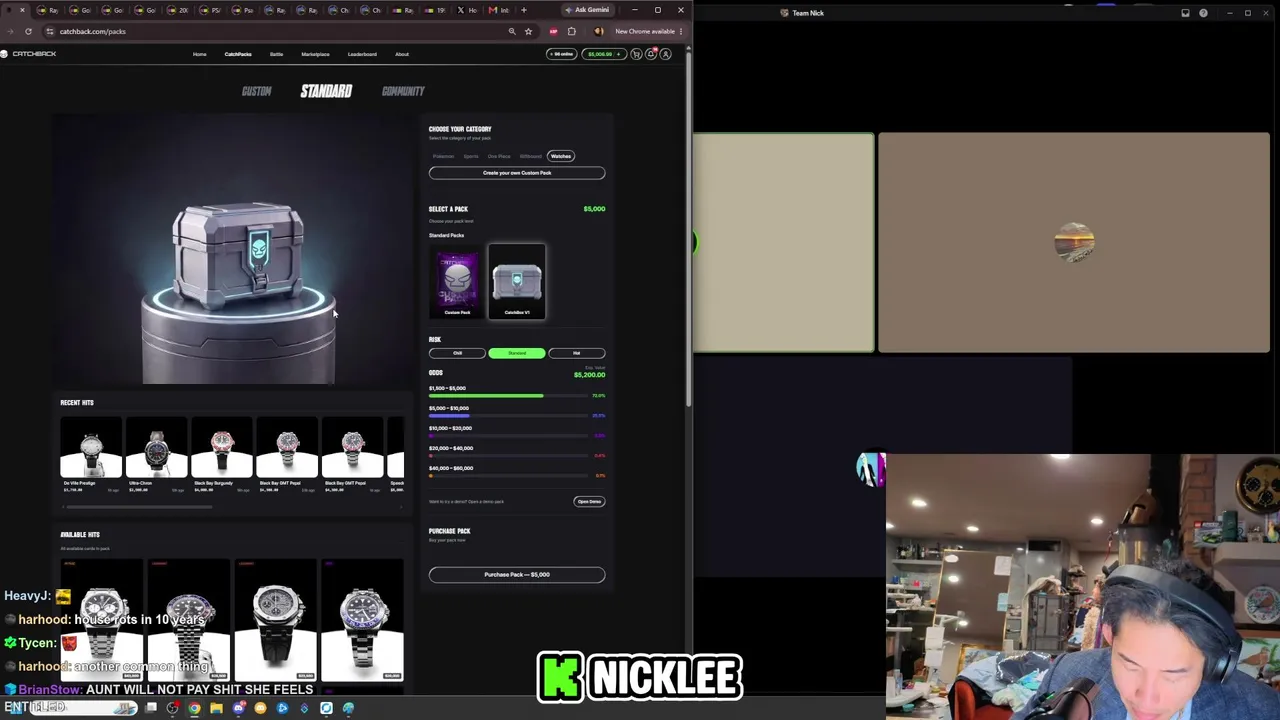
Task: Open Chrome zoom magnifier icon in address bar
Action: point(512,31)
